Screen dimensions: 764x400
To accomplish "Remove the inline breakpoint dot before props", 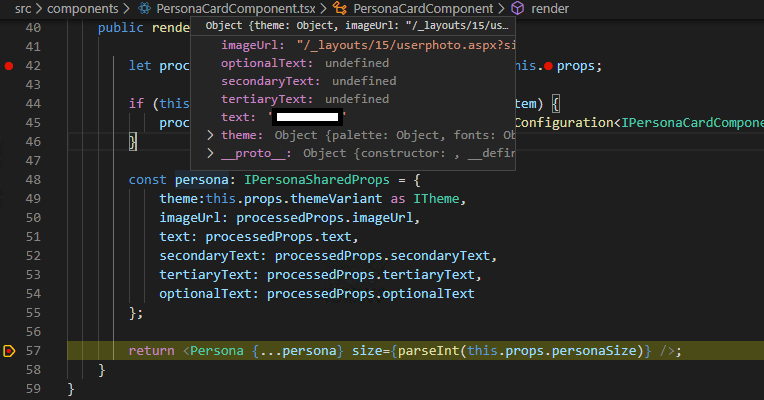I will (548, 66).
